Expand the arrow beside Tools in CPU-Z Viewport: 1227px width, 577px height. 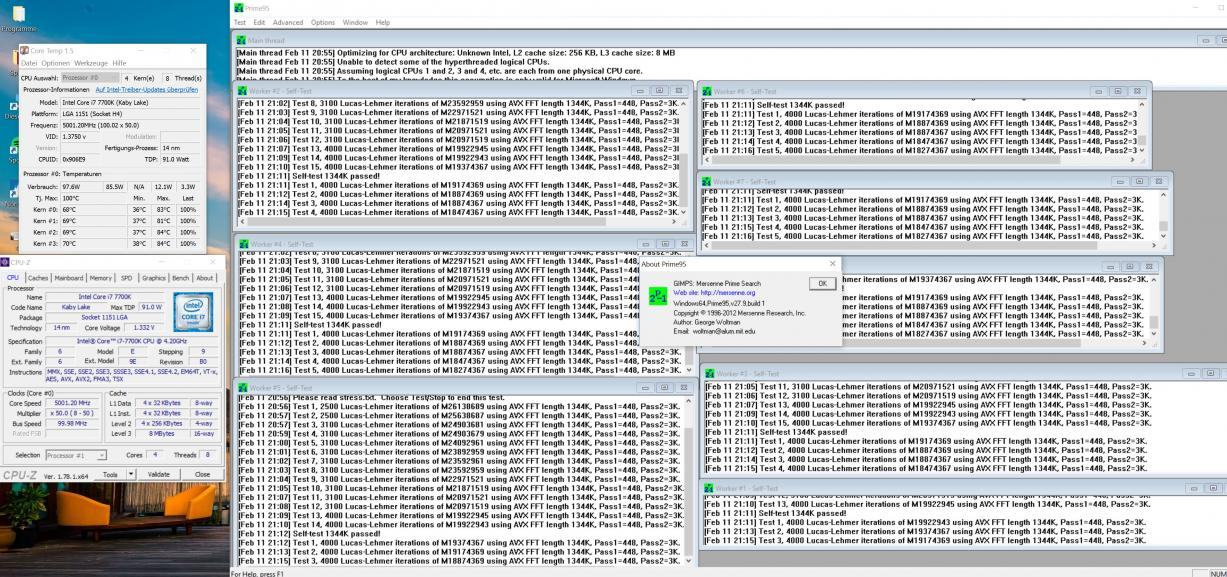pyautogui.click(x=130, y=474)
